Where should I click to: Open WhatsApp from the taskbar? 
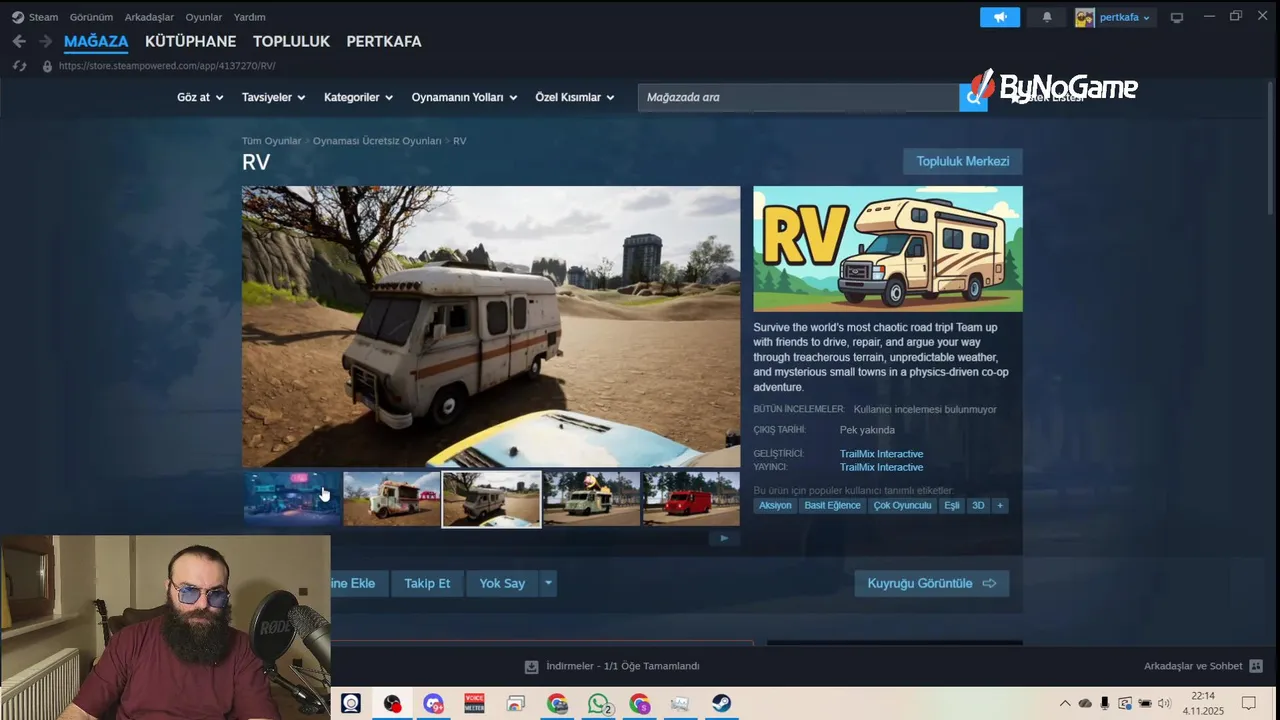pyautogui.click(x=598, y=704)
